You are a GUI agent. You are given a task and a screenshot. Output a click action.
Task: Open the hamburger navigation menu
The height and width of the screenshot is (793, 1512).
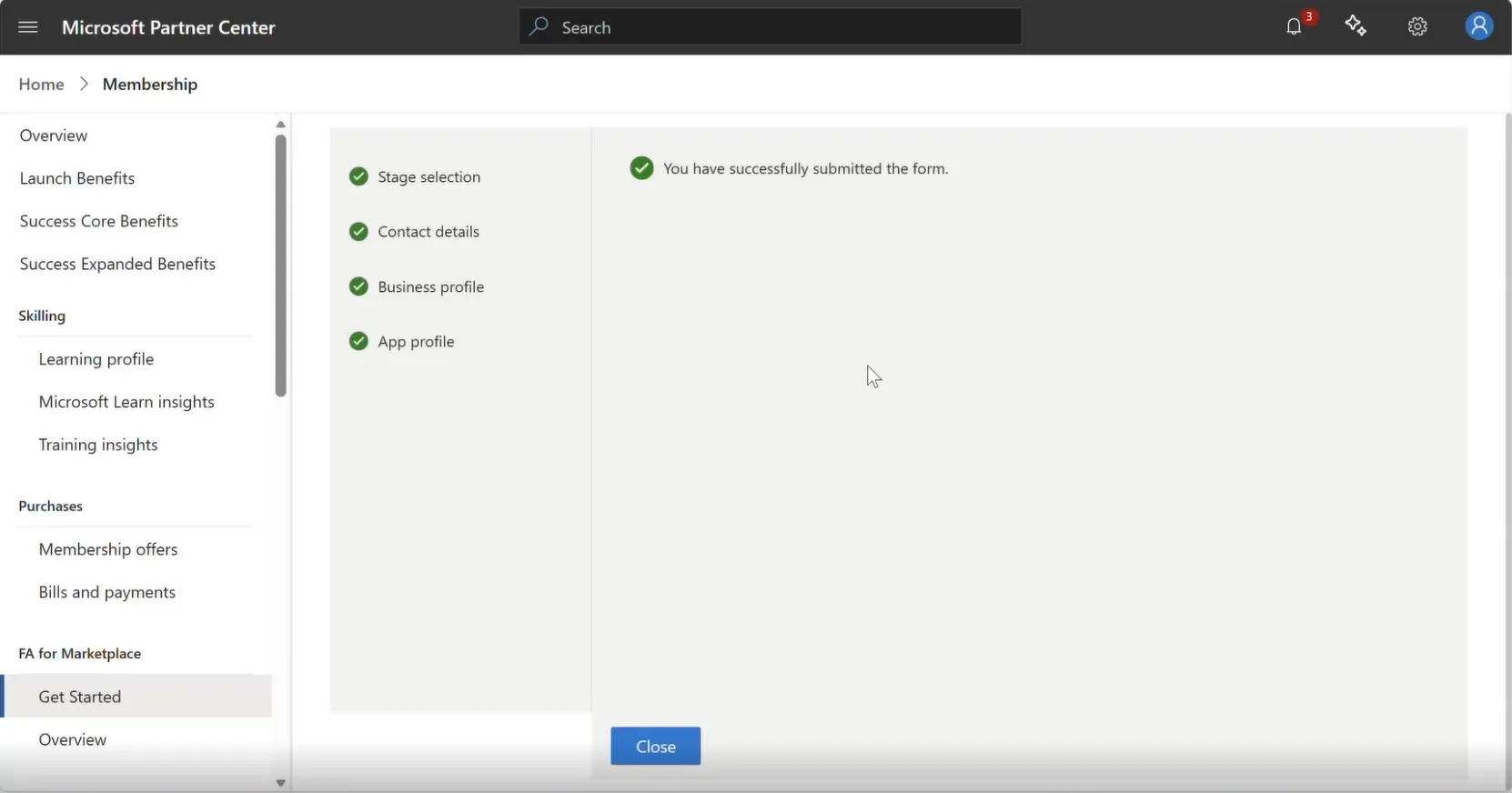coord(28,27)
